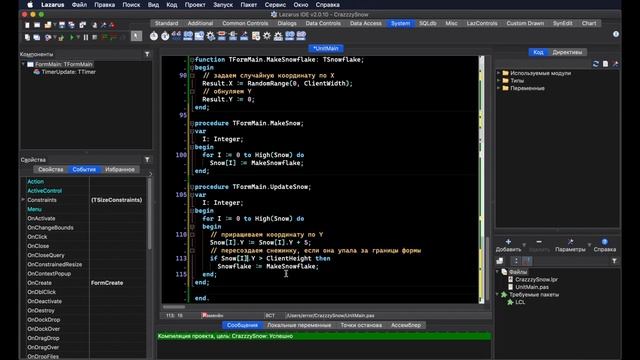Screen dimensions: 640x360
Task: Click the last palette component icon
Action: pos(301,36)
